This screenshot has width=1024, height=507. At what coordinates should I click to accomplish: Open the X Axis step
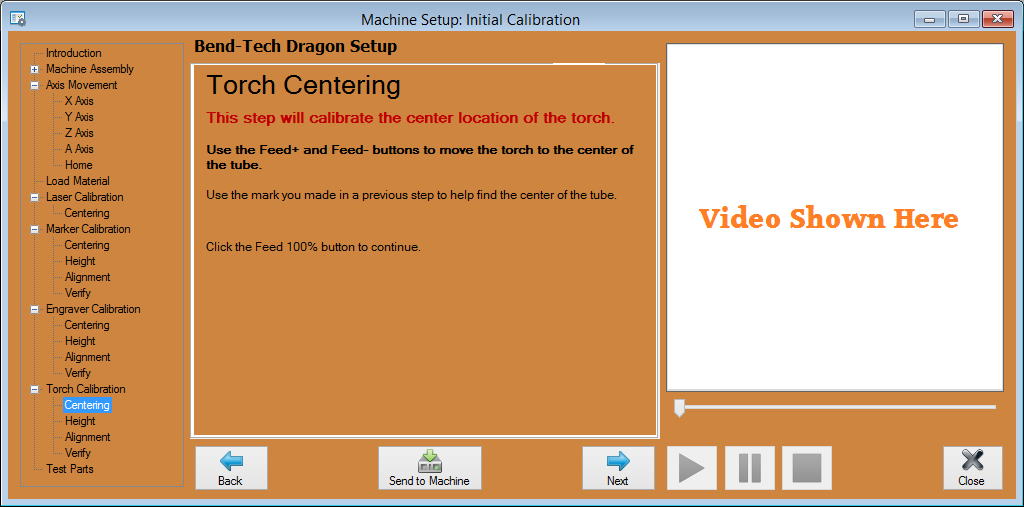[79, 101]
